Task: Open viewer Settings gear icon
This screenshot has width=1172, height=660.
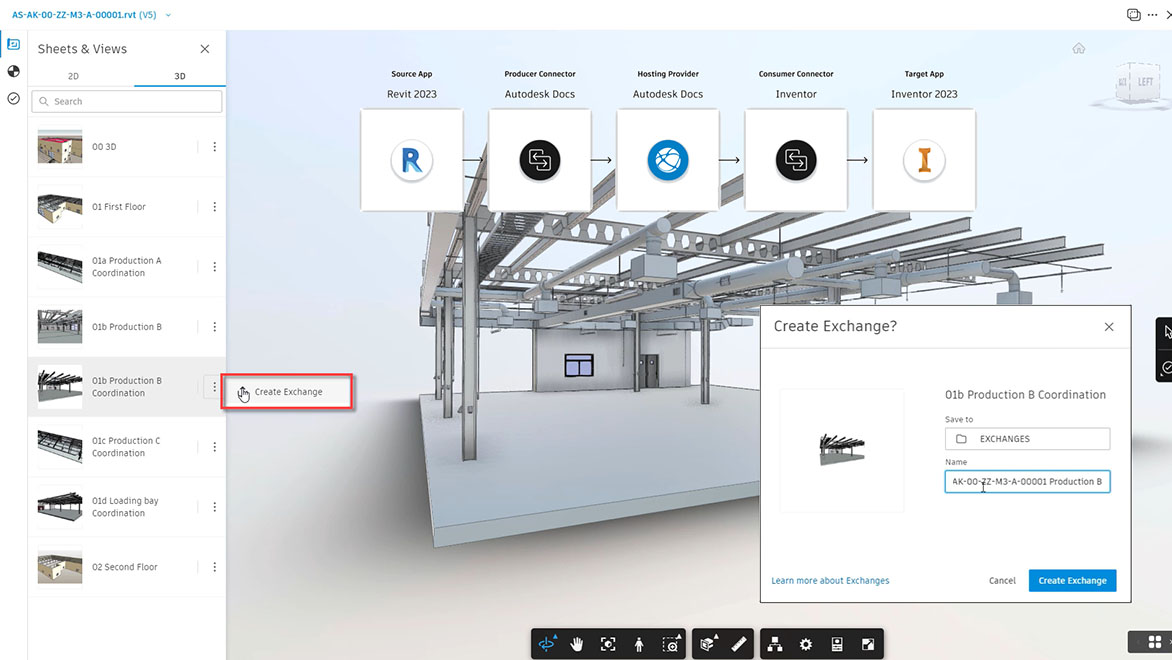Action: click(806, 644)
